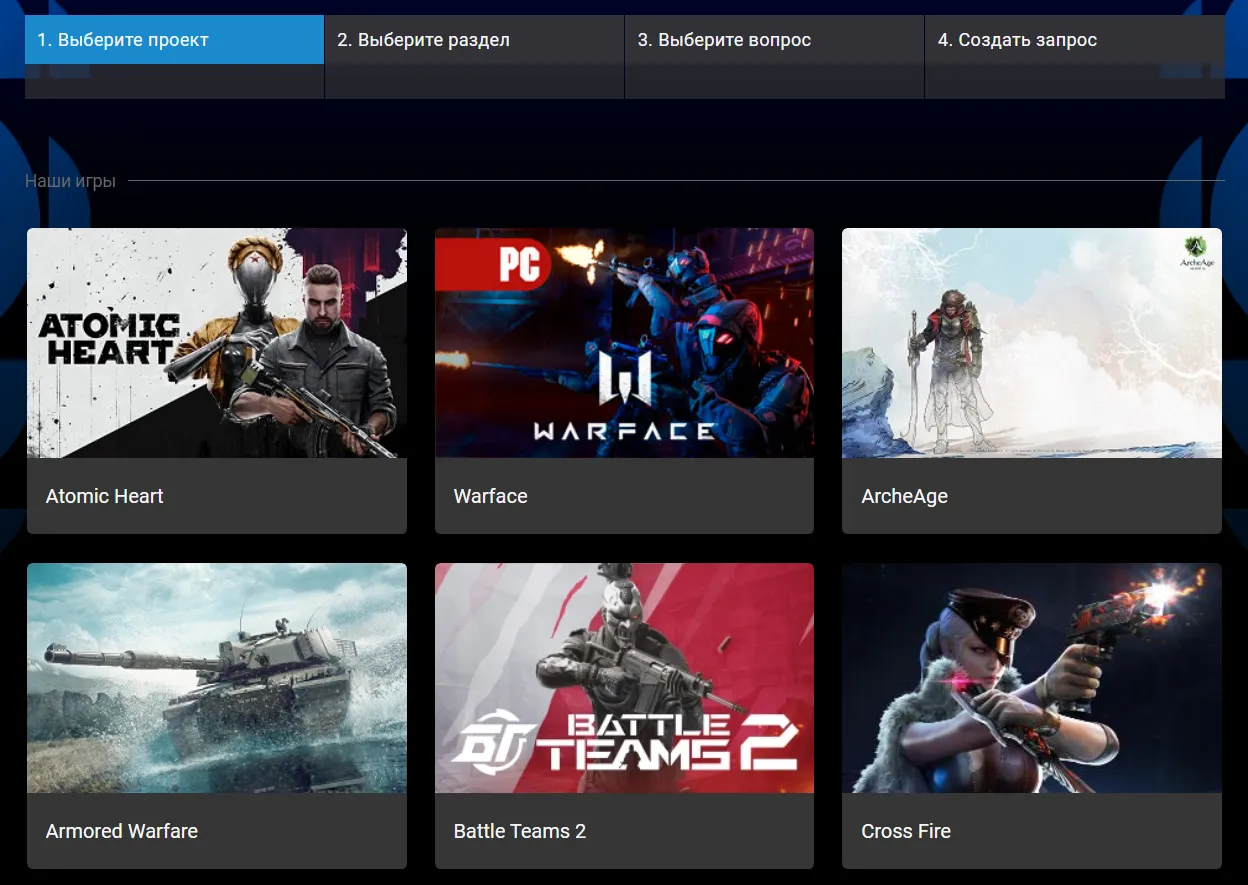The width and height of the screenshot is (1248, 885).
Task: Select the Battle Teams 2 cover image
Action: click(624, 678)
